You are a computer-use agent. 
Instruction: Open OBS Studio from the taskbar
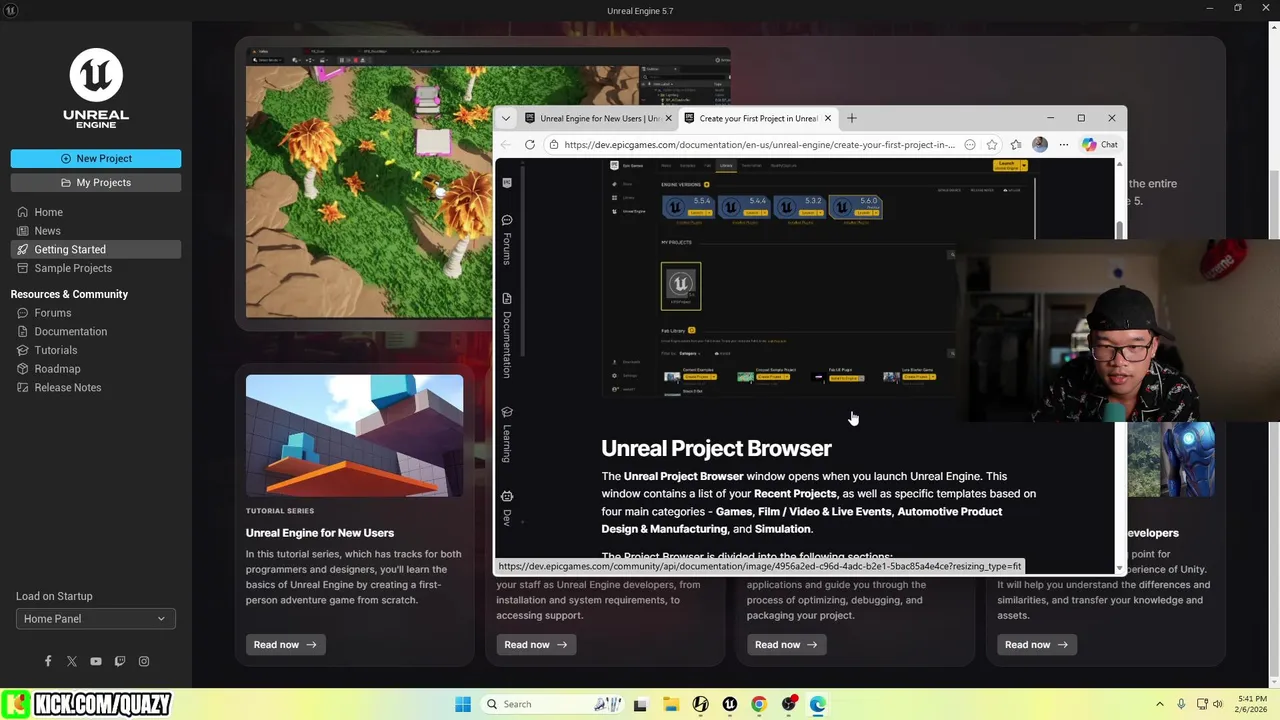click(789, 704)
